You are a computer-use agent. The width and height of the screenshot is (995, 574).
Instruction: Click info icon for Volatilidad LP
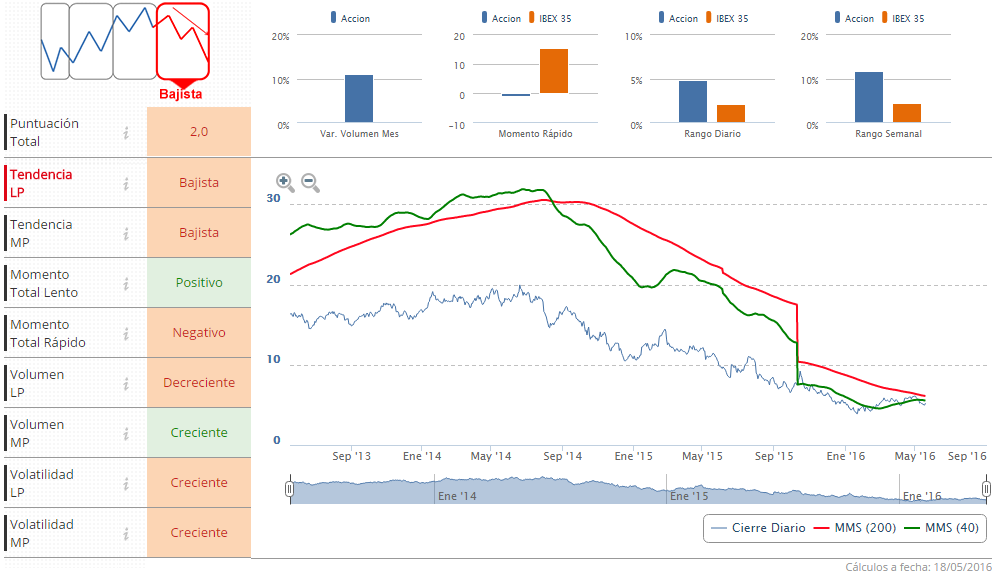(x=126, y=483)
